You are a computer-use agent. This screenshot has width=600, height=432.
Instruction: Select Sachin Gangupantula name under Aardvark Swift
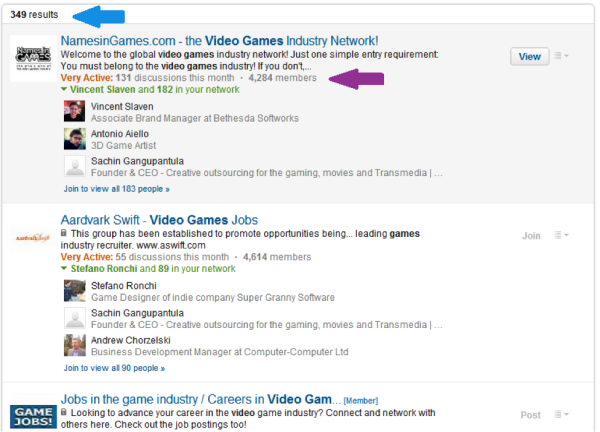pos(137,313)
